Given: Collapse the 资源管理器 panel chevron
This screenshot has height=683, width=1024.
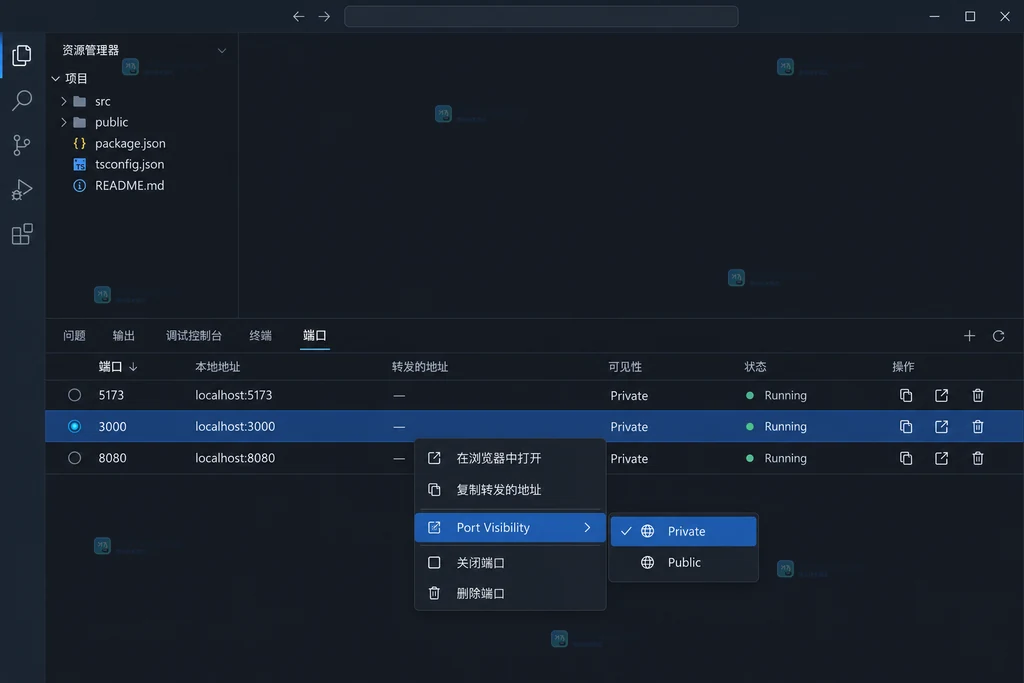Looking at the screenshot, I should coord(222,50).
